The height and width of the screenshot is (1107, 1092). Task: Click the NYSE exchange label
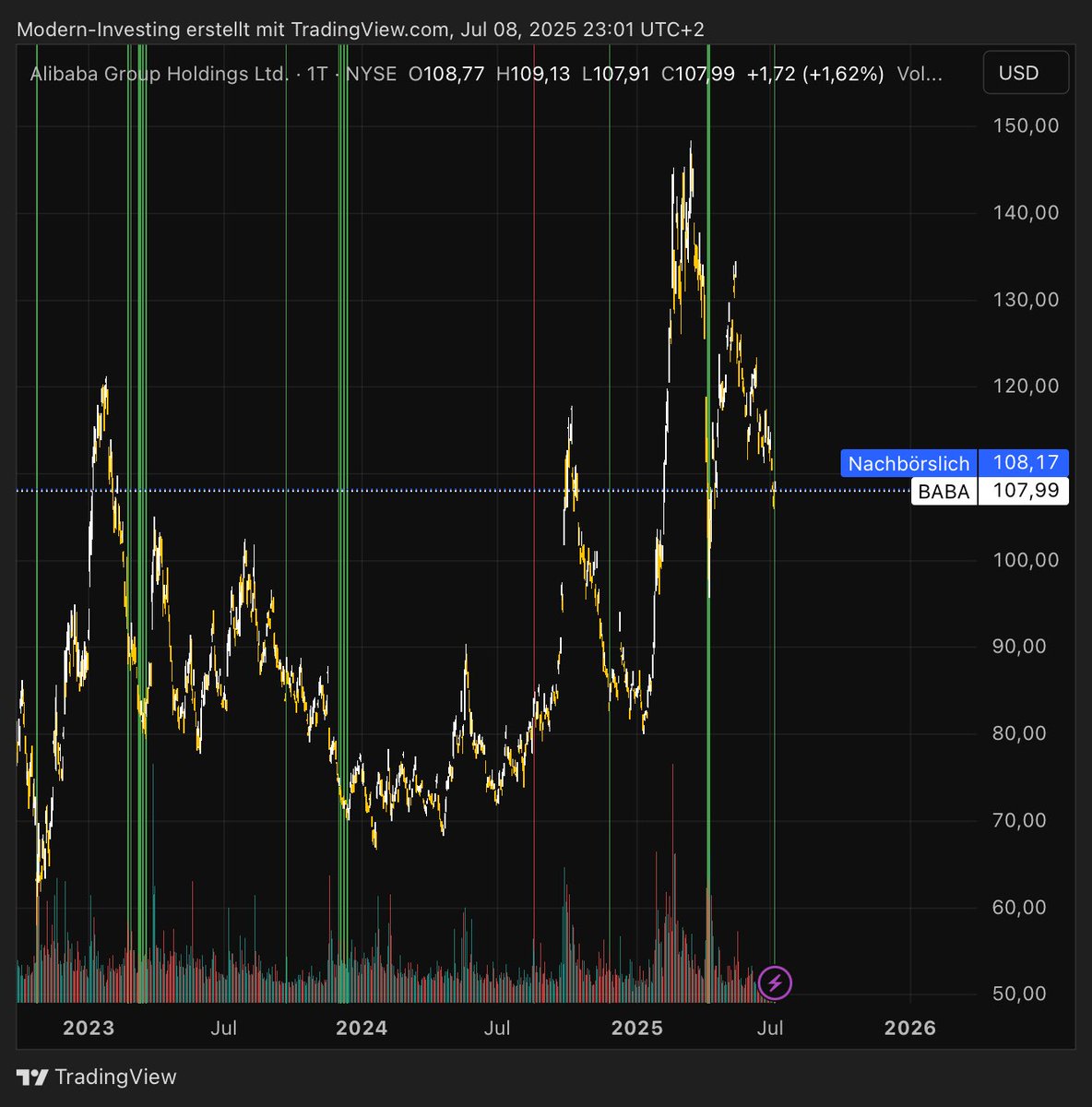tap(371, 74)
